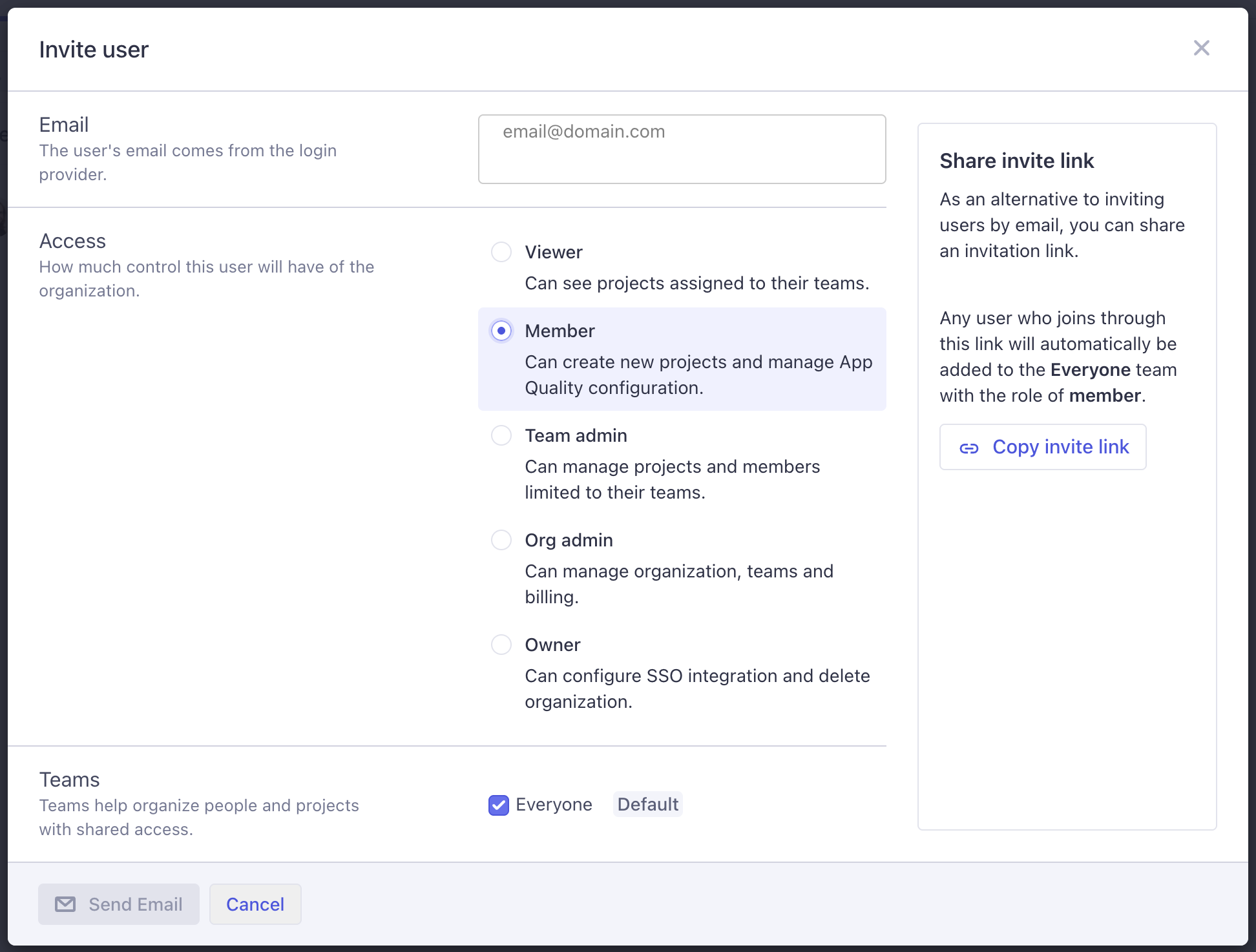This screenshot has height=952, width=1256.
Task: Select the Viewer access role
Action: point(501,252)
